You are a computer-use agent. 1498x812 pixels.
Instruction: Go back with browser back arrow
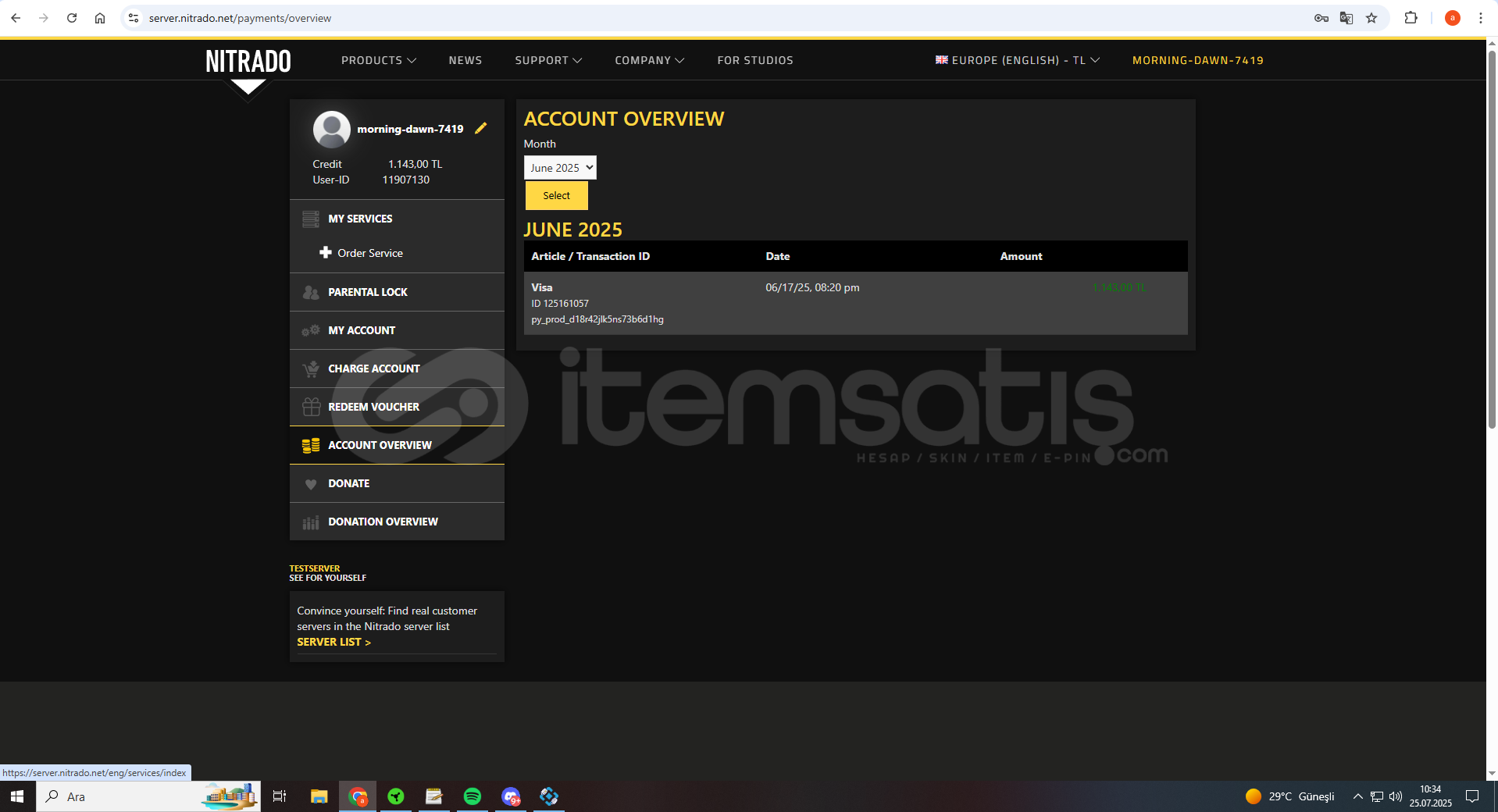click(16, 18)
